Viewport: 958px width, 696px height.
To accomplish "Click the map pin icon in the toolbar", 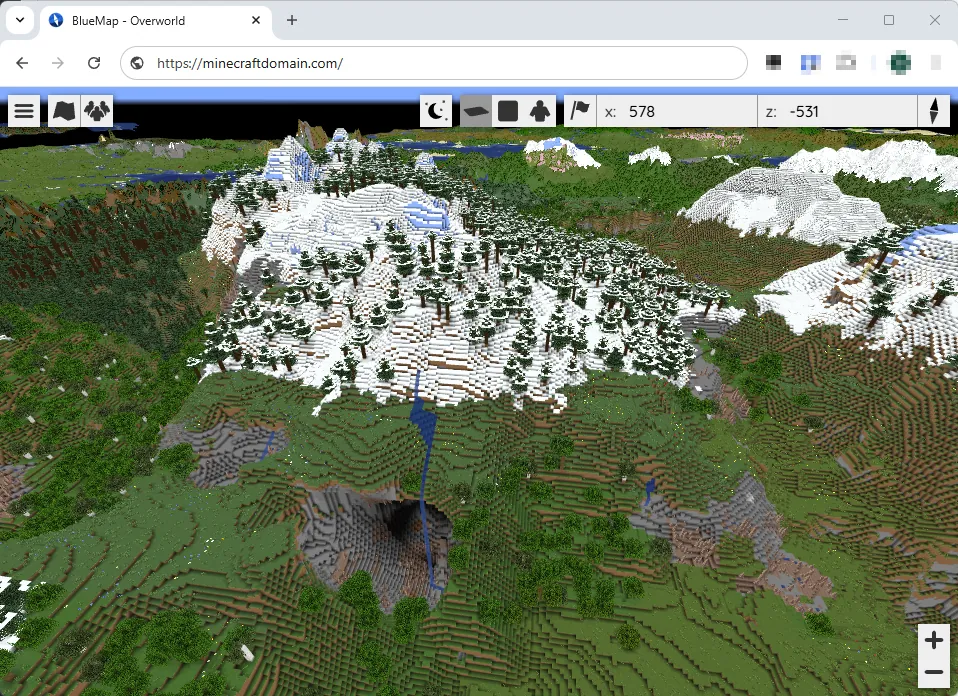I will point(580,110).
